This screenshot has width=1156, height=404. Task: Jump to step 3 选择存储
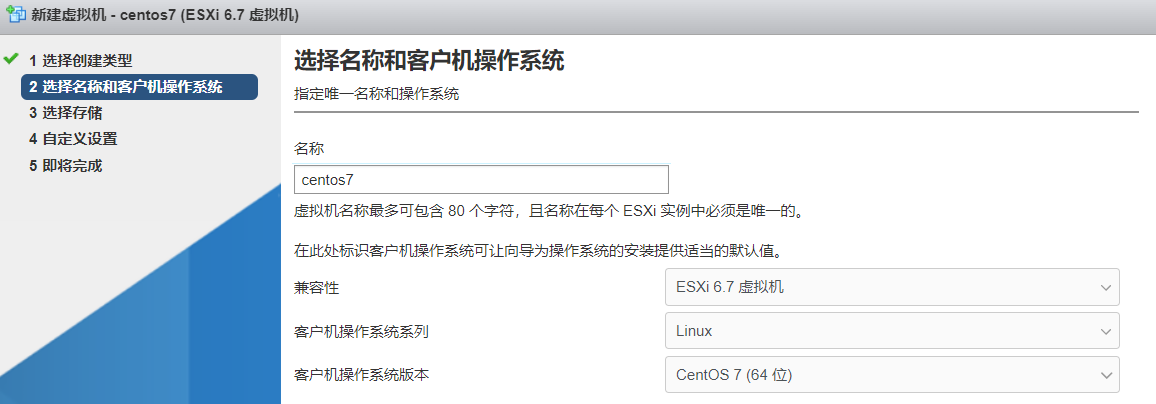pos(66,114)
